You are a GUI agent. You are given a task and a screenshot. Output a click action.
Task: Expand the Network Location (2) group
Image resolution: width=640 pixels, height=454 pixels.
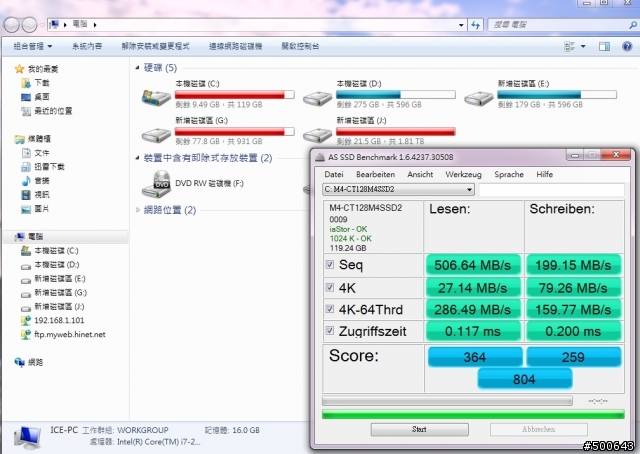pos(138,210)
